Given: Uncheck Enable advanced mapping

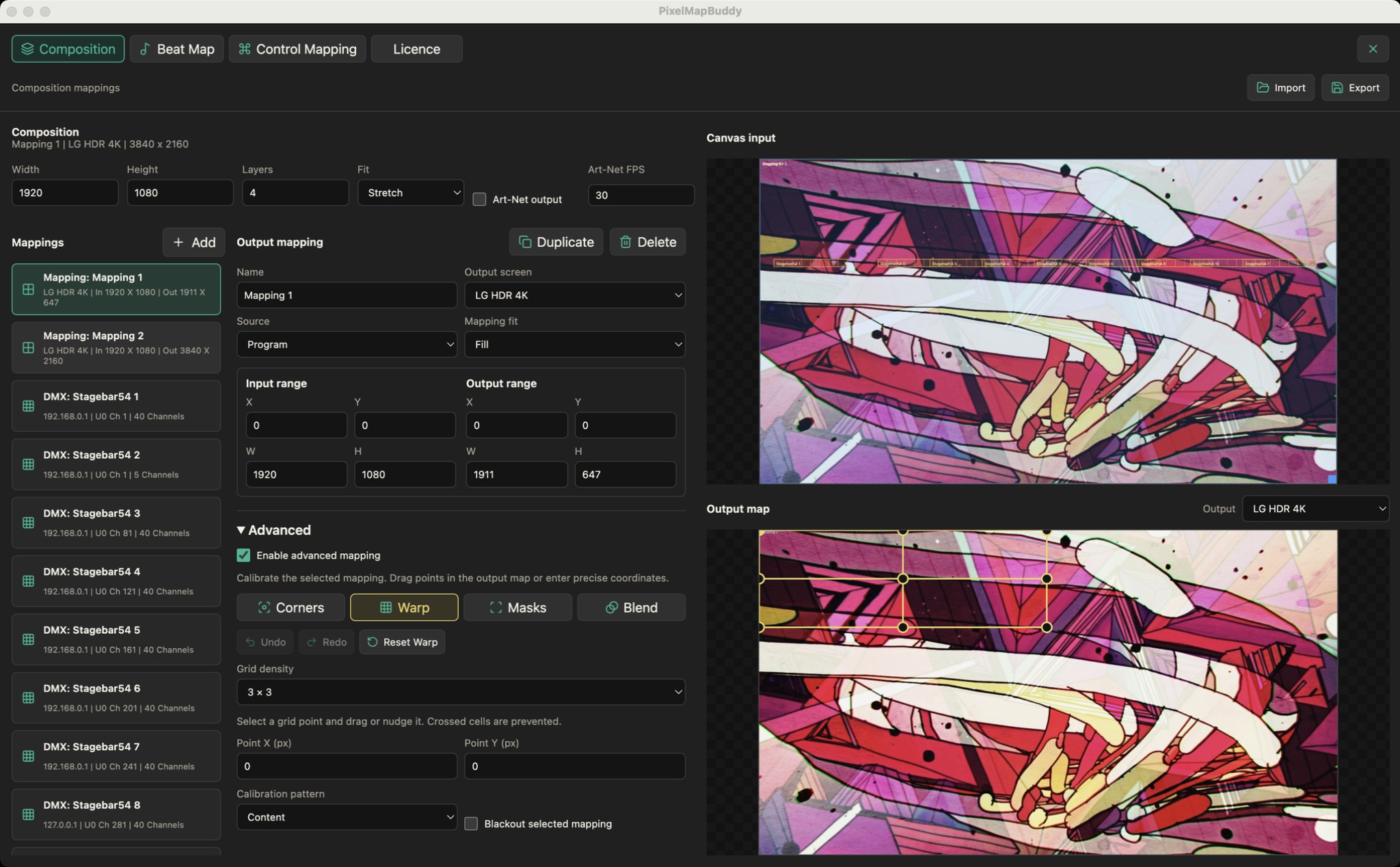Looking at the screenshot, I should click(x=243, y=555).
